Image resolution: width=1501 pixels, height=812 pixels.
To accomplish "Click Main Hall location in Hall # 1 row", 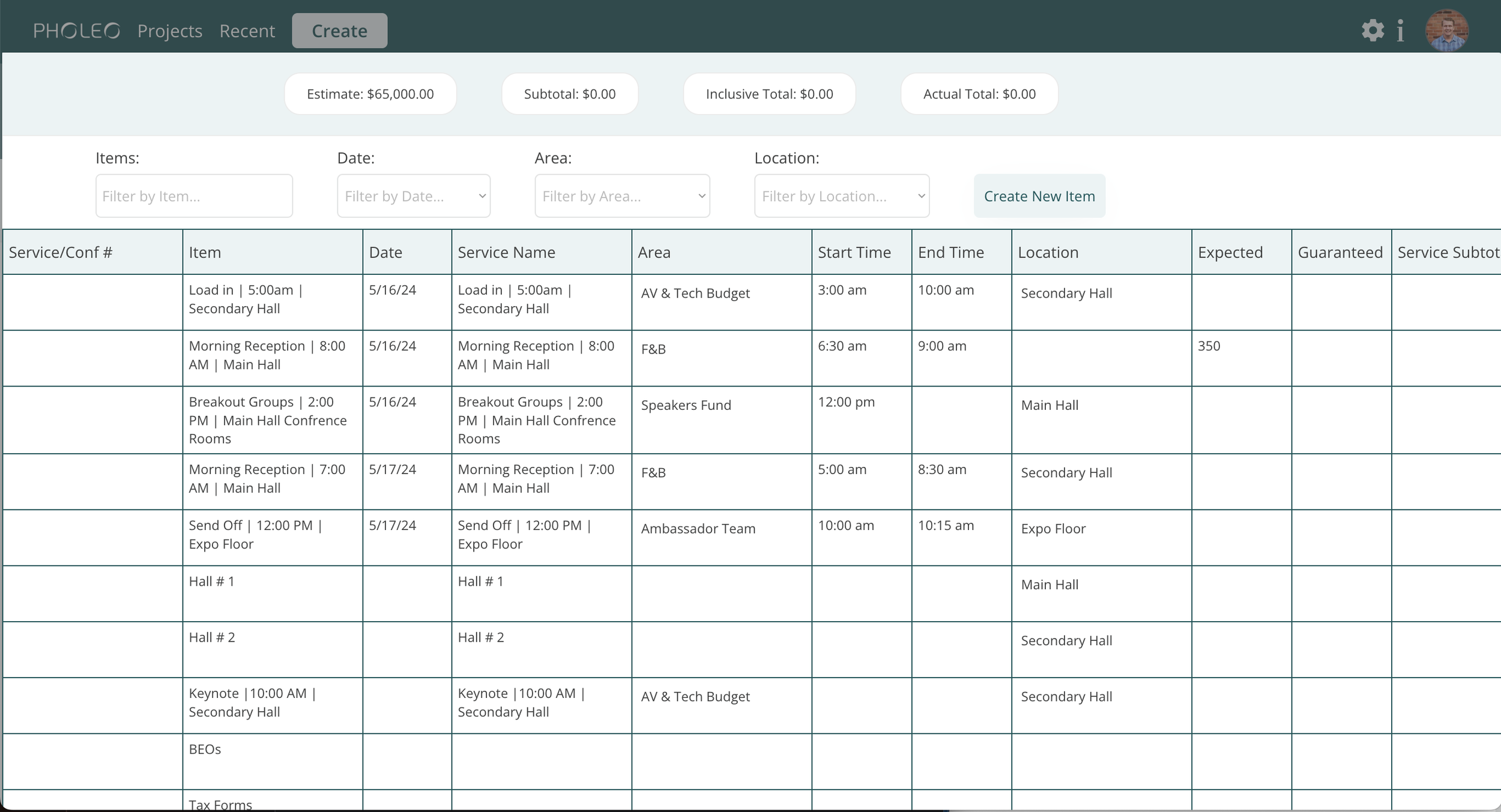I will pos(1102,594).
